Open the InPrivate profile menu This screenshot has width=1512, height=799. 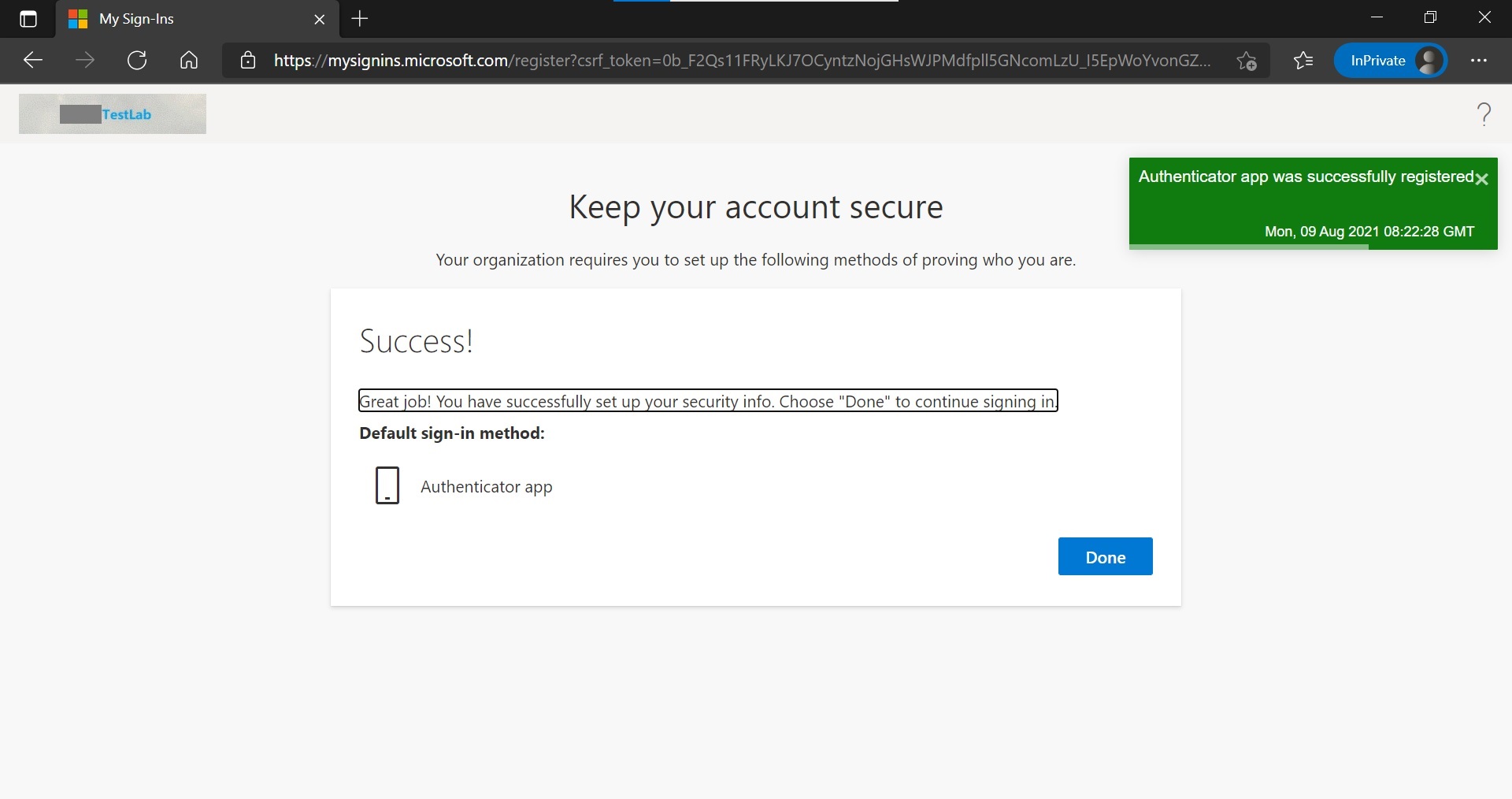1391,60
